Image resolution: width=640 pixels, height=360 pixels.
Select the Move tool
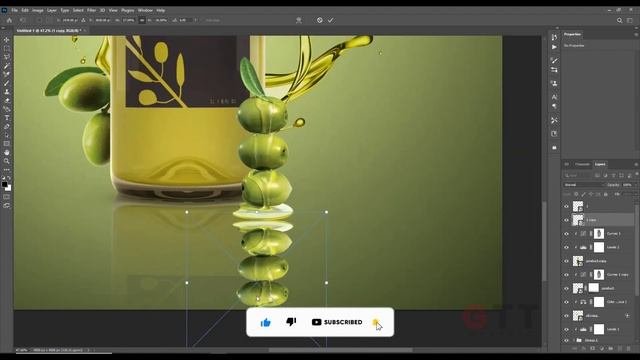tap(7, 40)
